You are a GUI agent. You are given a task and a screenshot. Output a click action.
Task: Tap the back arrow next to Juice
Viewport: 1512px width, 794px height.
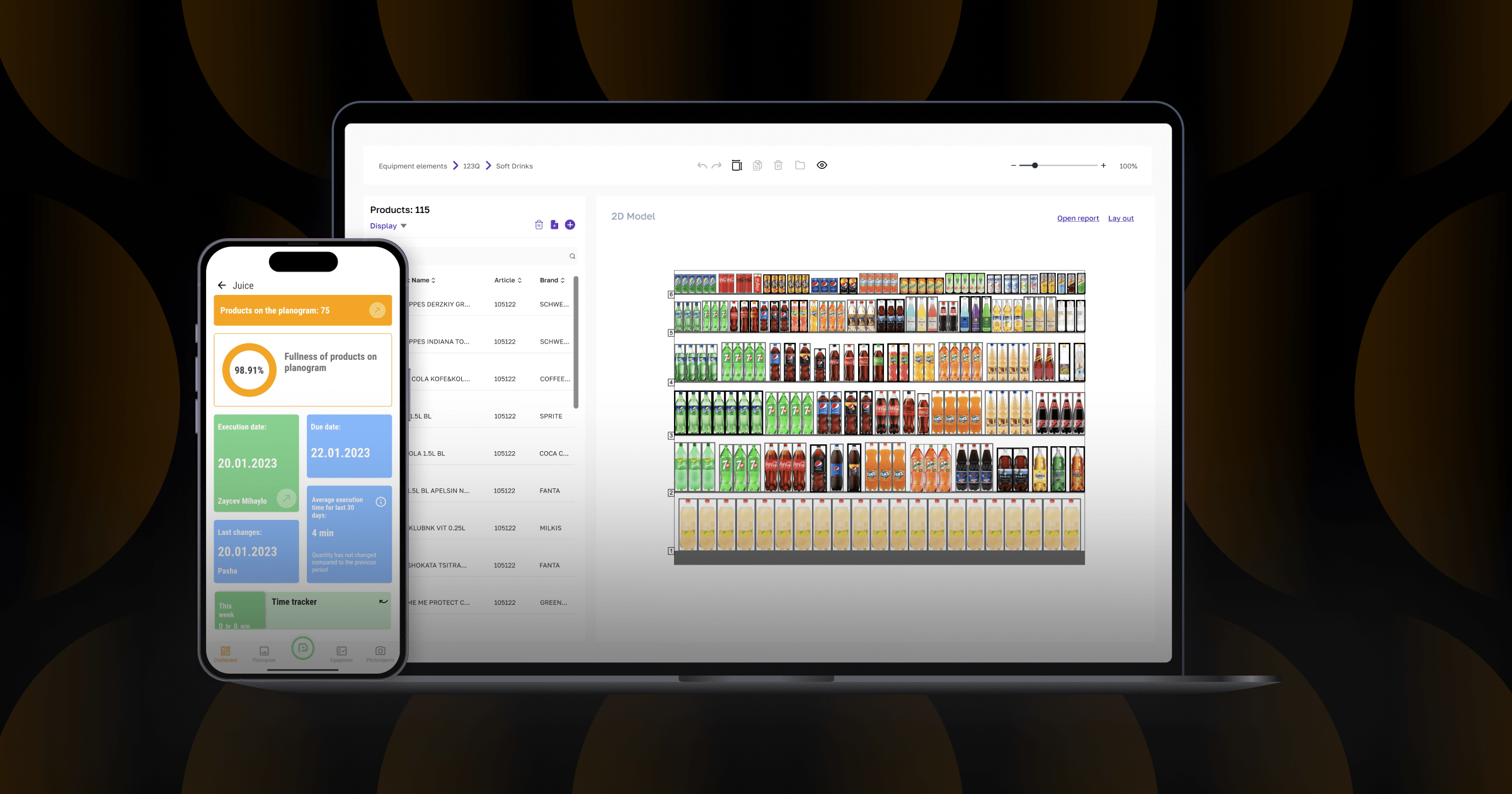[x=222, y=285]
